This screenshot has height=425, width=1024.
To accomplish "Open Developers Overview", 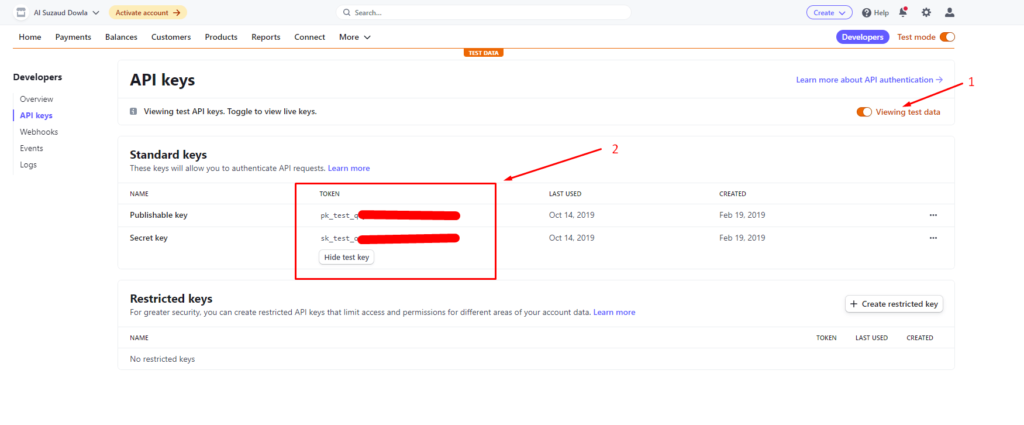I will pyautogui.click(x=37, y=99).
